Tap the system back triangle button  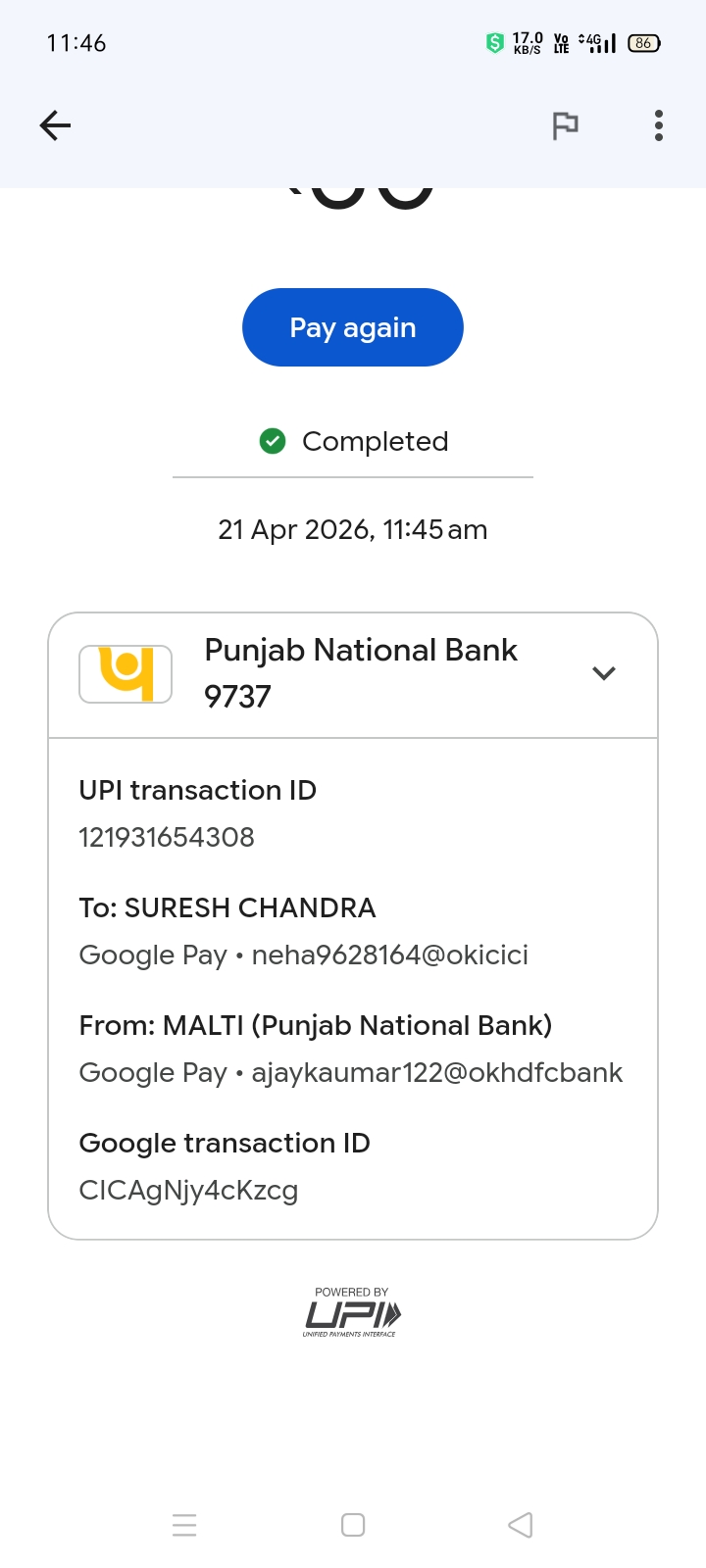pyautogui.click(x=521, y=1525)
